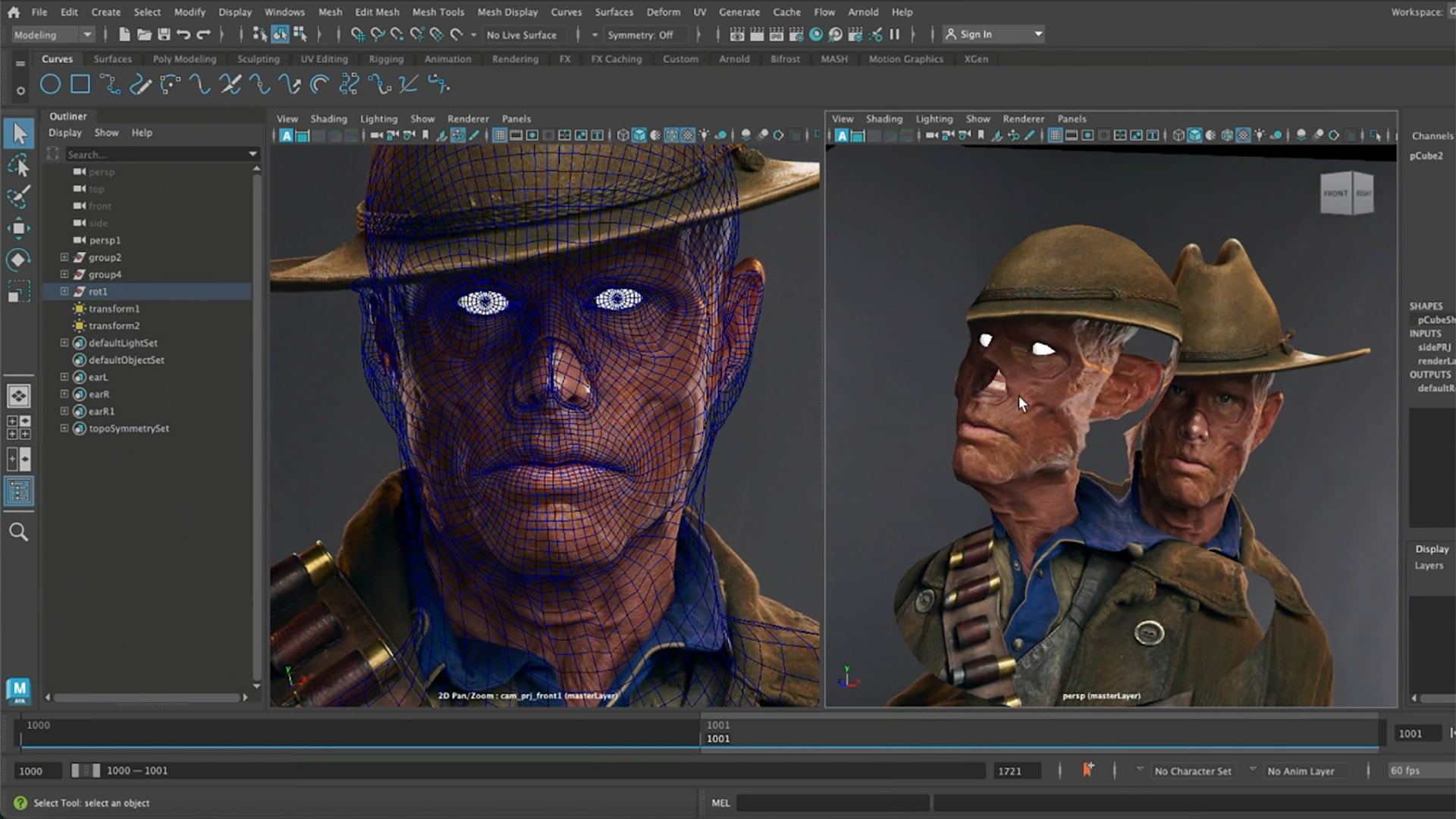Click the Sign In button
The height and width of the screenshot is (819, 1456).
click(993, 35)
